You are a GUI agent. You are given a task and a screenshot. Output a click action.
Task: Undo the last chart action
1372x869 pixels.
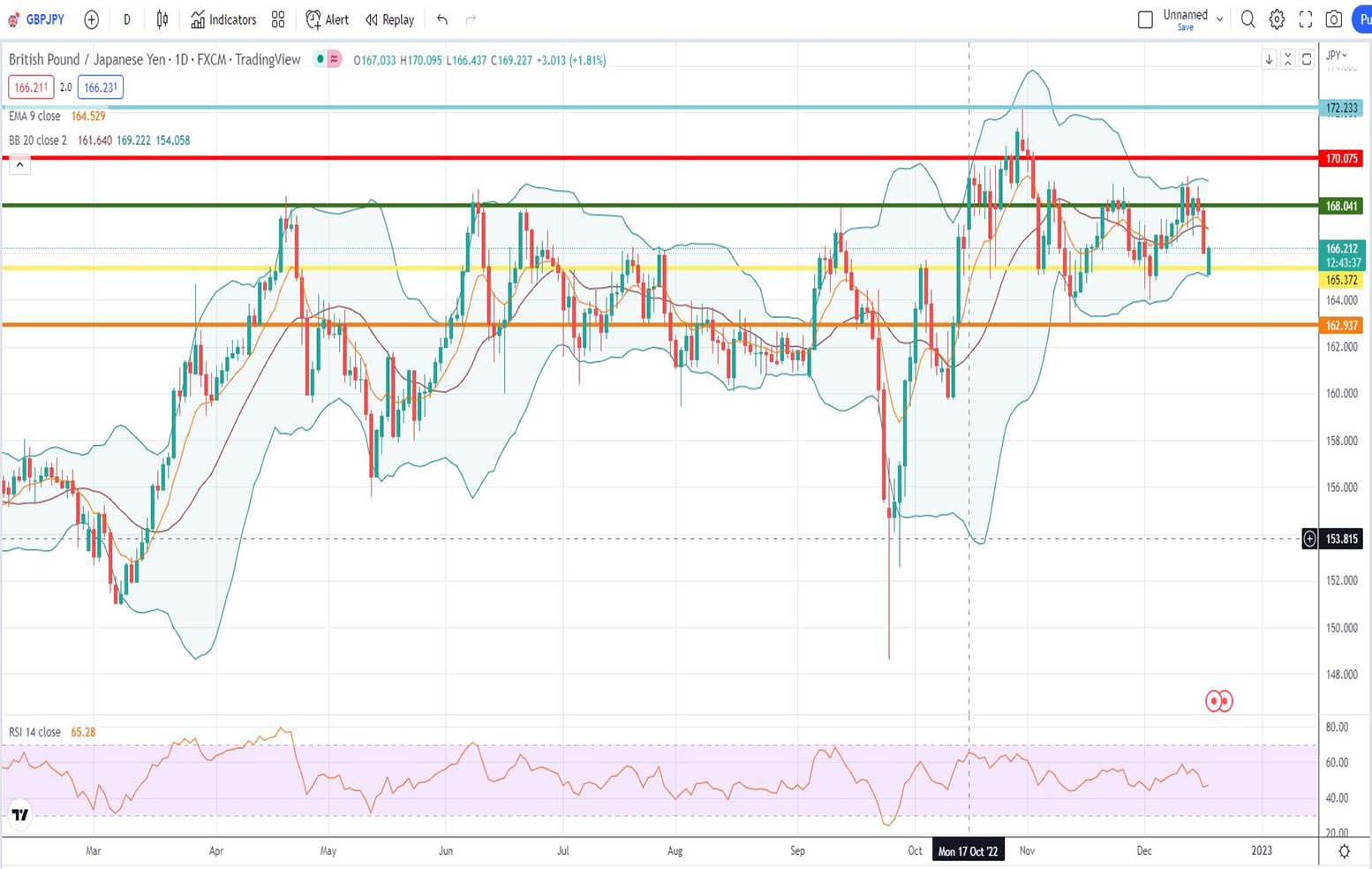(441, 19)
